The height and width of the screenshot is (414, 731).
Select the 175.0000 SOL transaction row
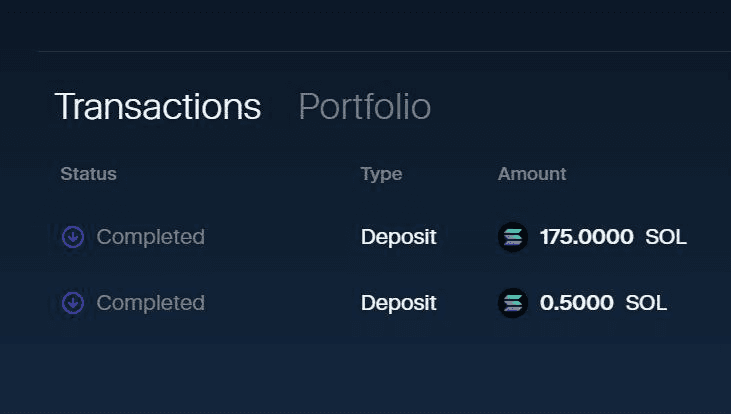click(x=373, y=237)
